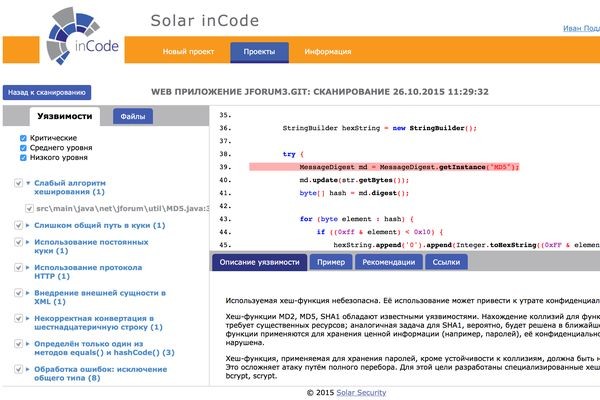Uncheck Слишком общий путь в куки checkbox

(x=18, y=225)
